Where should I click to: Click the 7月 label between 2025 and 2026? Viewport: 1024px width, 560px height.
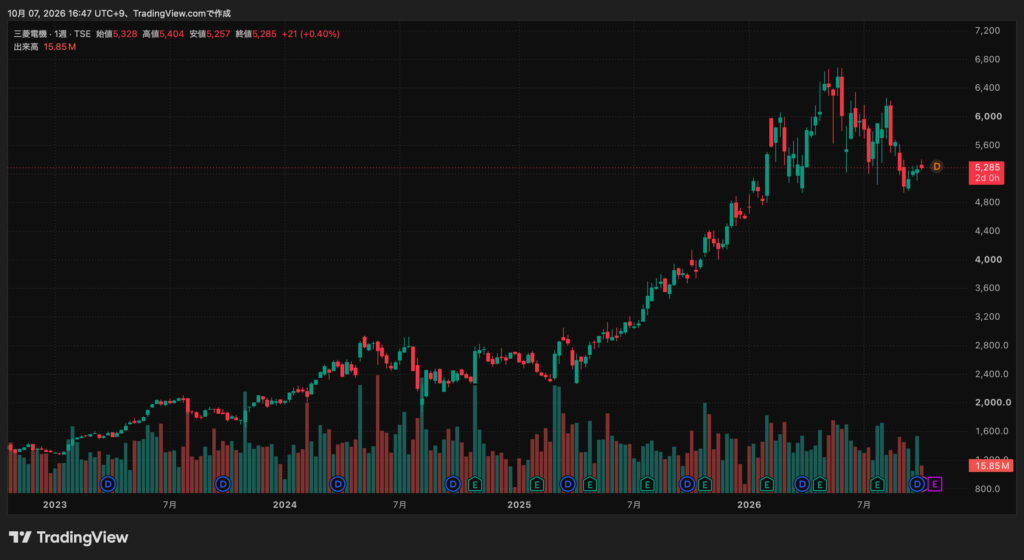[x=633, y=505]
